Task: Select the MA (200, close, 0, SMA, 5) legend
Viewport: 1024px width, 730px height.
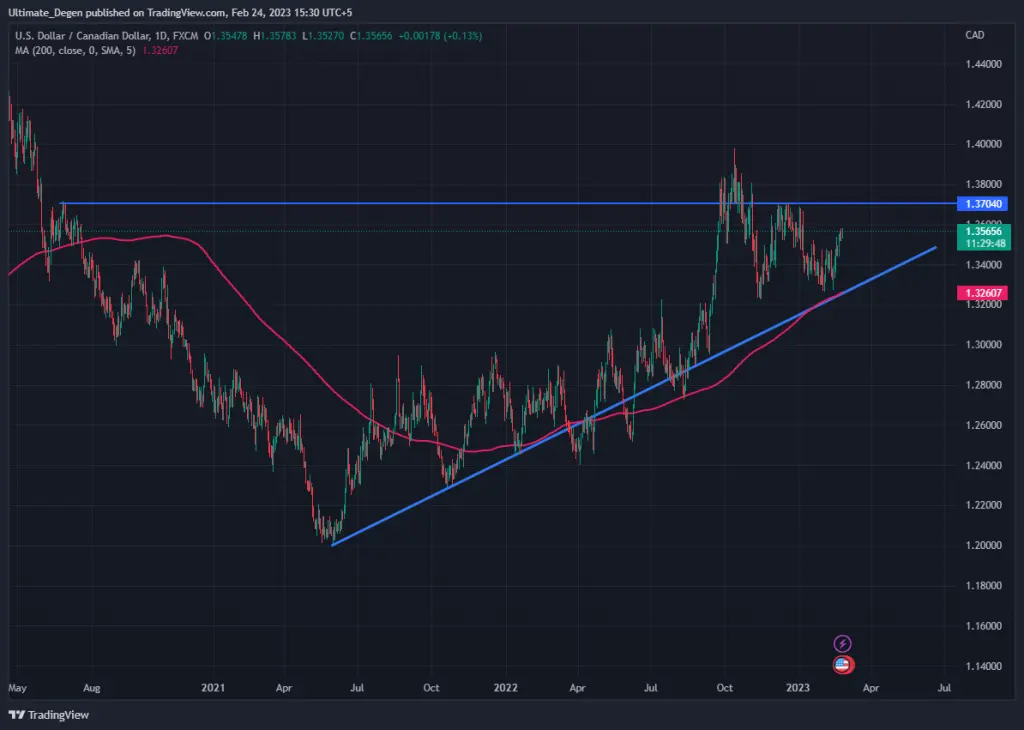Action: coord(75,50)
